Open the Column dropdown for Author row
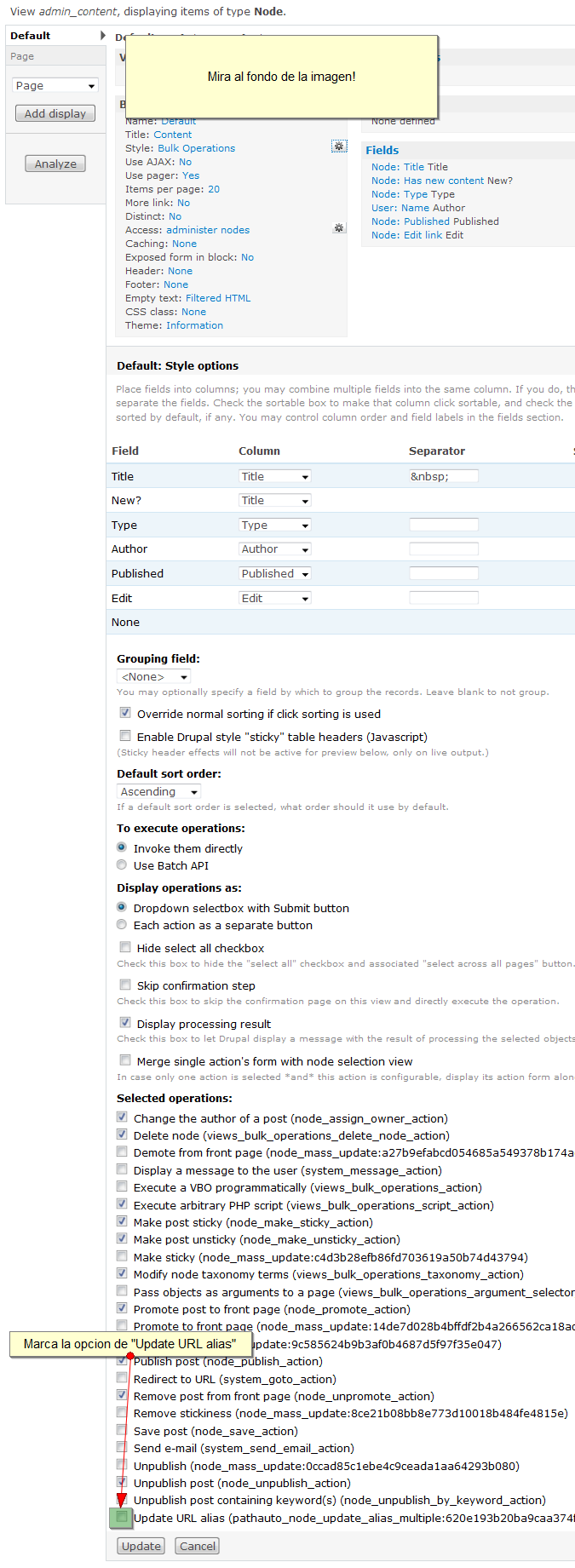The height and width of the screenshot is (1568, 575). pyautogui.click(x=274, y=549)
